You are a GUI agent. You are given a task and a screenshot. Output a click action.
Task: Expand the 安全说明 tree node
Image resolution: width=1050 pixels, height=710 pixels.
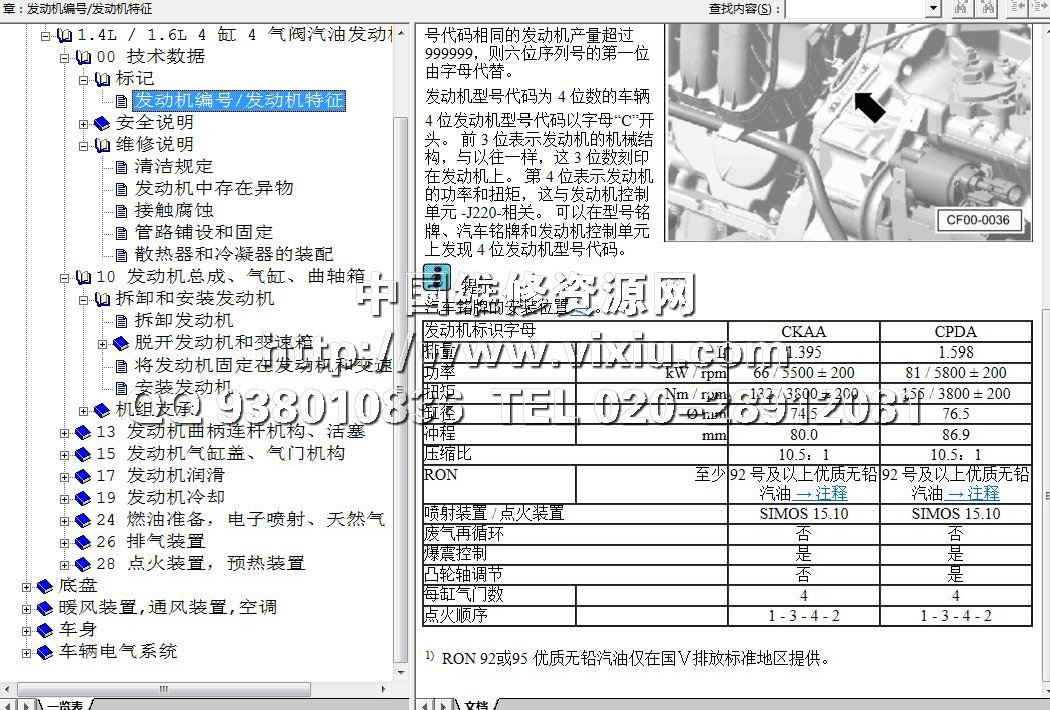(x=84, y=123)
